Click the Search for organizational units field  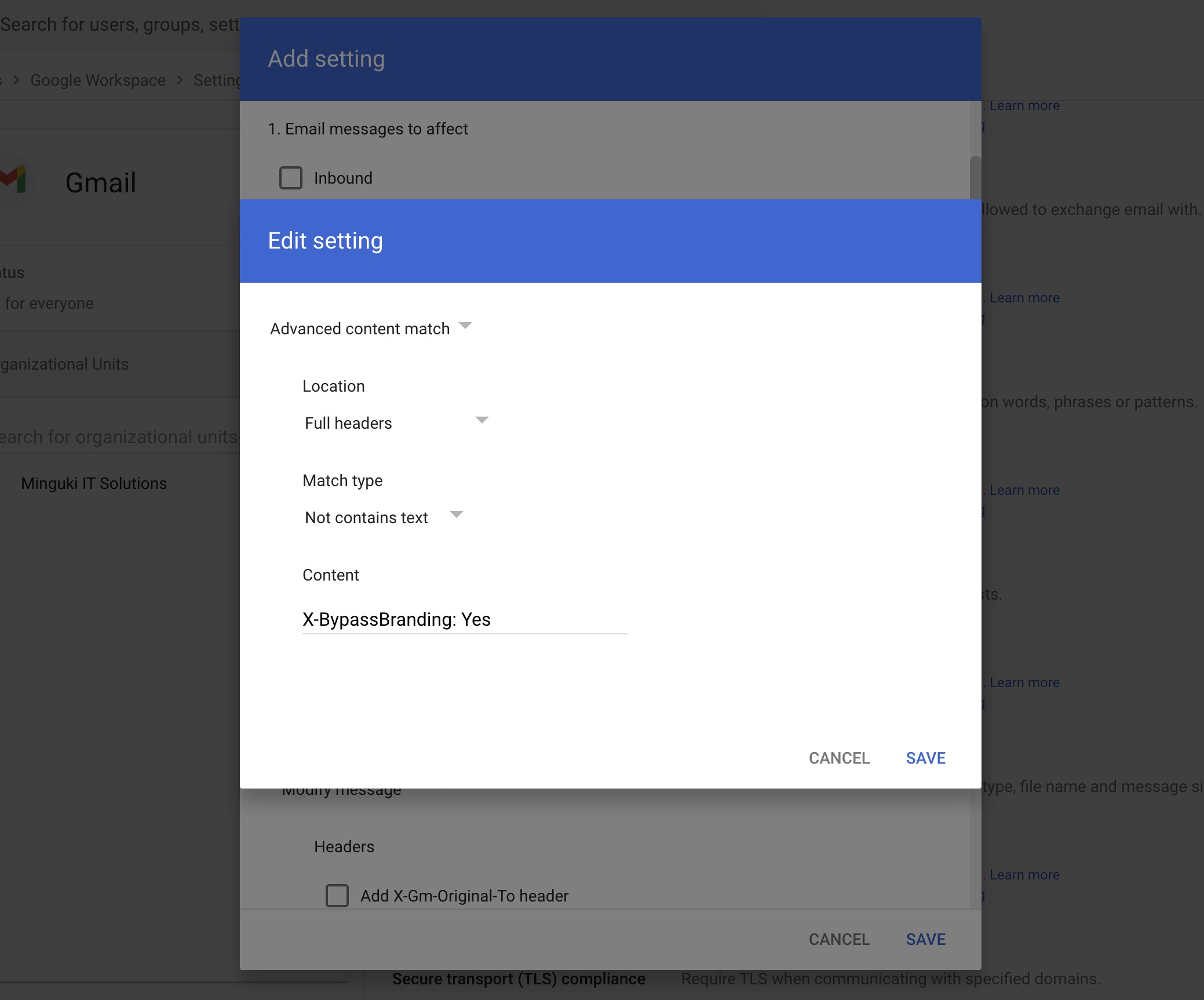pos(119,437)
